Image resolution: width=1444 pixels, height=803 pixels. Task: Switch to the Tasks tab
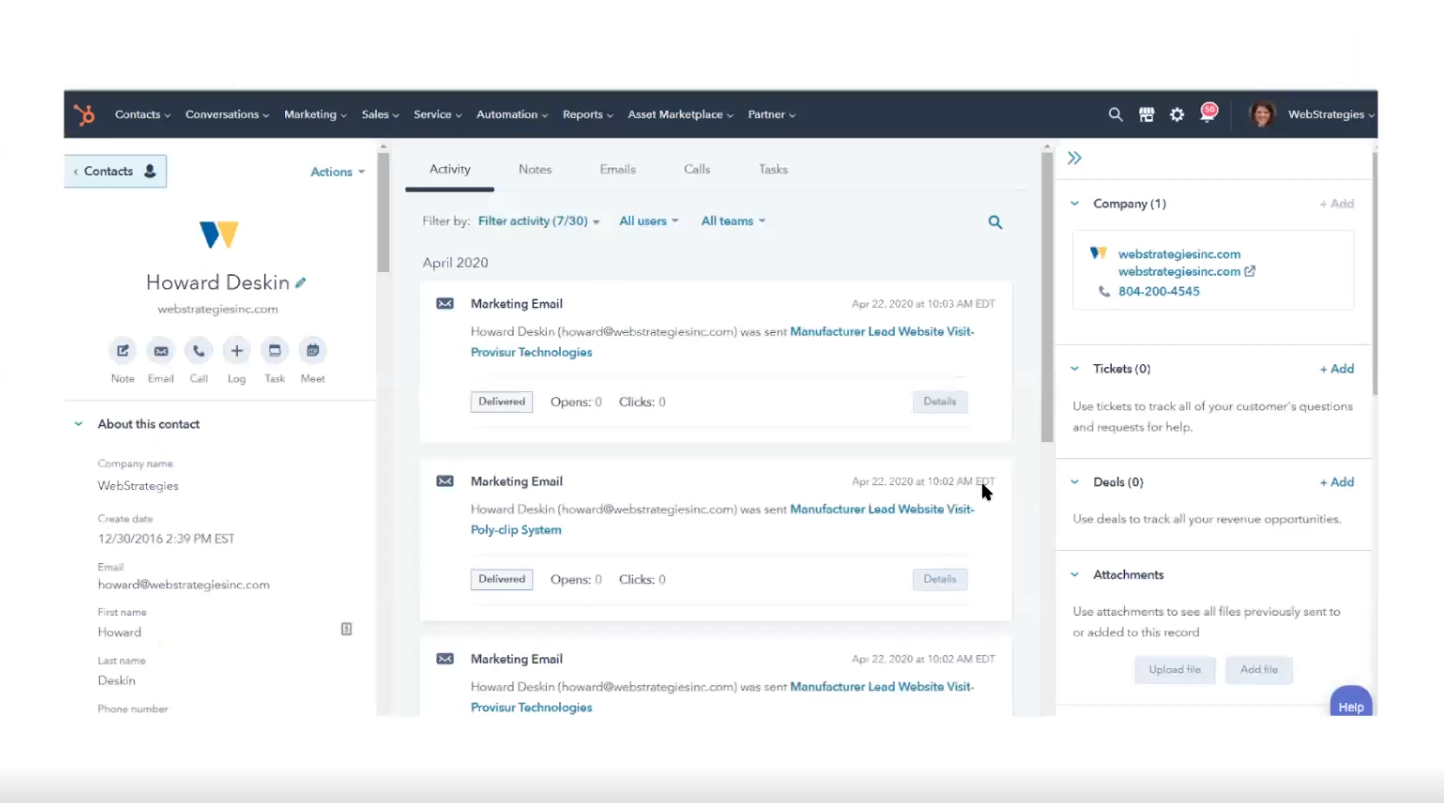coord(773,169)
